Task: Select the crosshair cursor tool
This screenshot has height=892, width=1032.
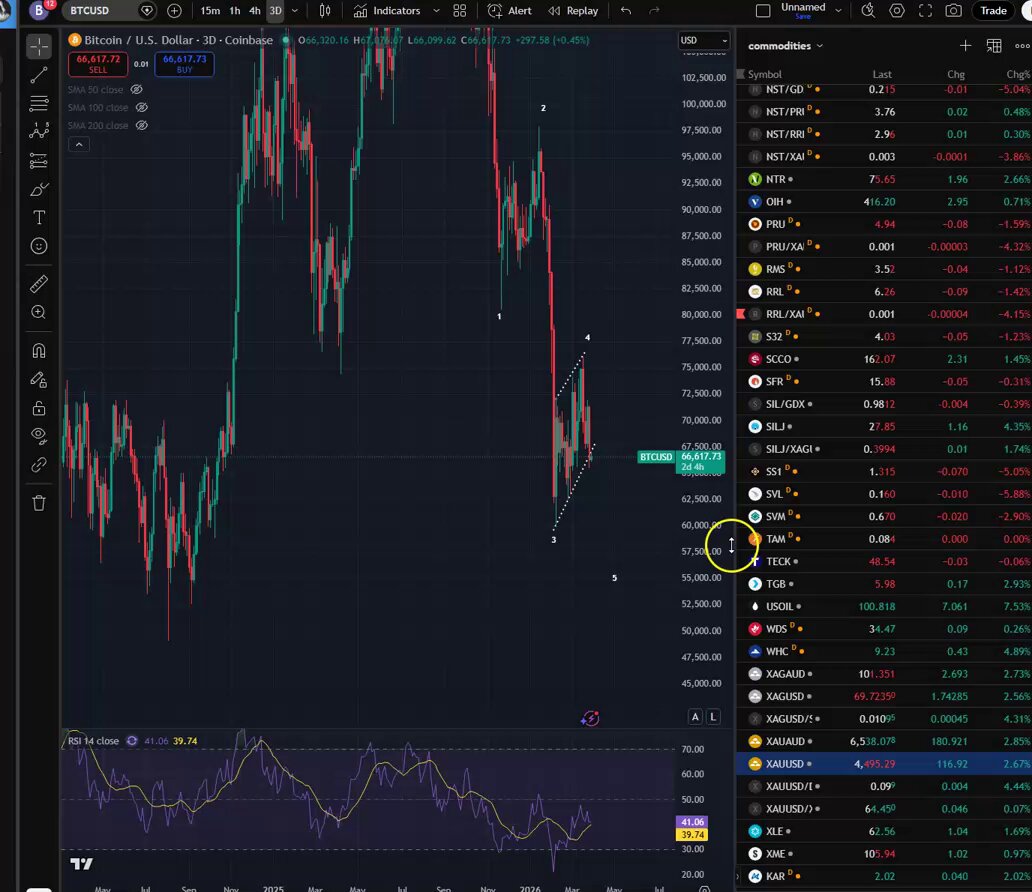Action: pyautogui.click(x=39, y=46)
